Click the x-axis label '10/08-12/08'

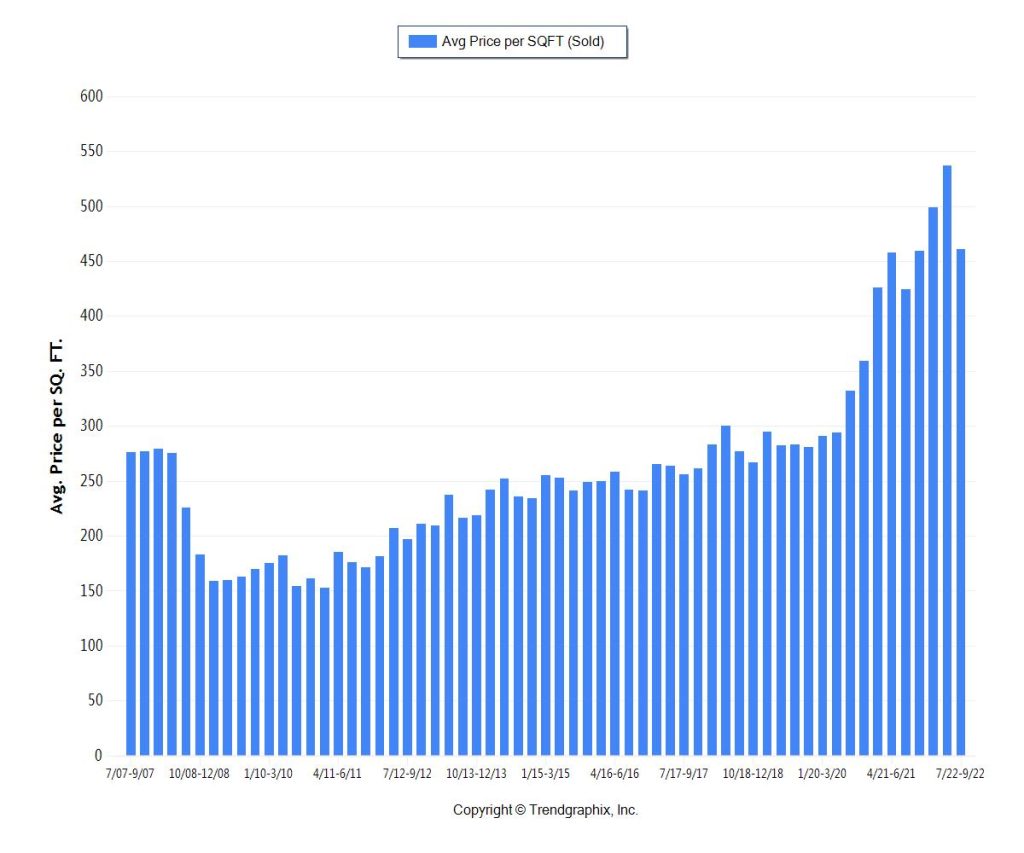pos(199,774)
